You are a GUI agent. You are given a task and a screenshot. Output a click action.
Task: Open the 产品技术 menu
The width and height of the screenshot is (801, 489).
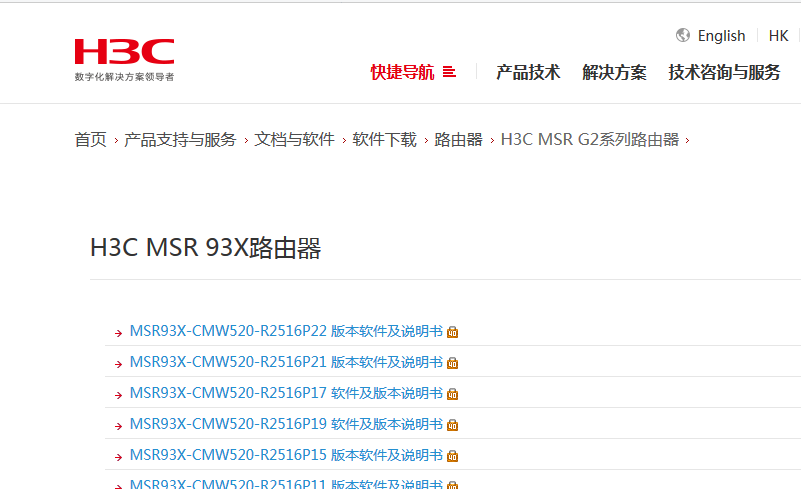tap(528, 72)
